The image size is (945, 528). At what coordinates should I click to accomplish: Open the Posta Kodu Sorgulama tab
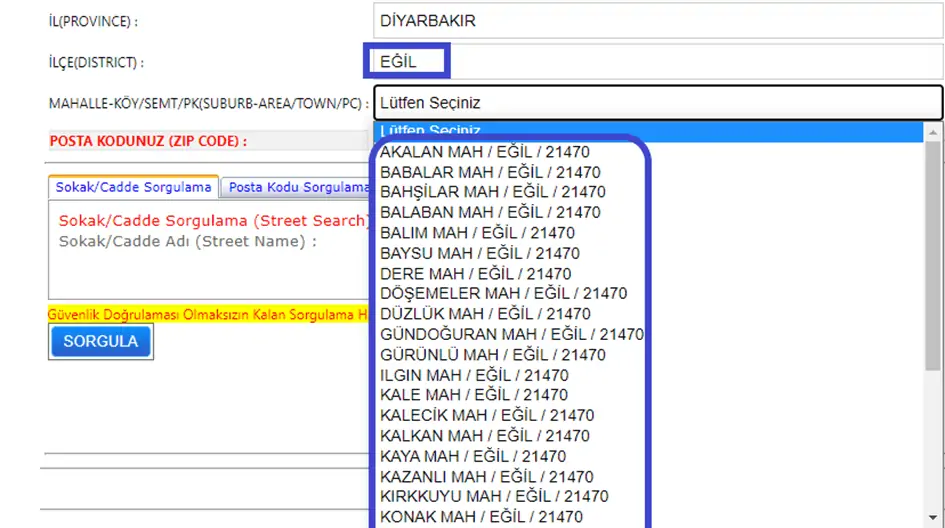(296, 187)
